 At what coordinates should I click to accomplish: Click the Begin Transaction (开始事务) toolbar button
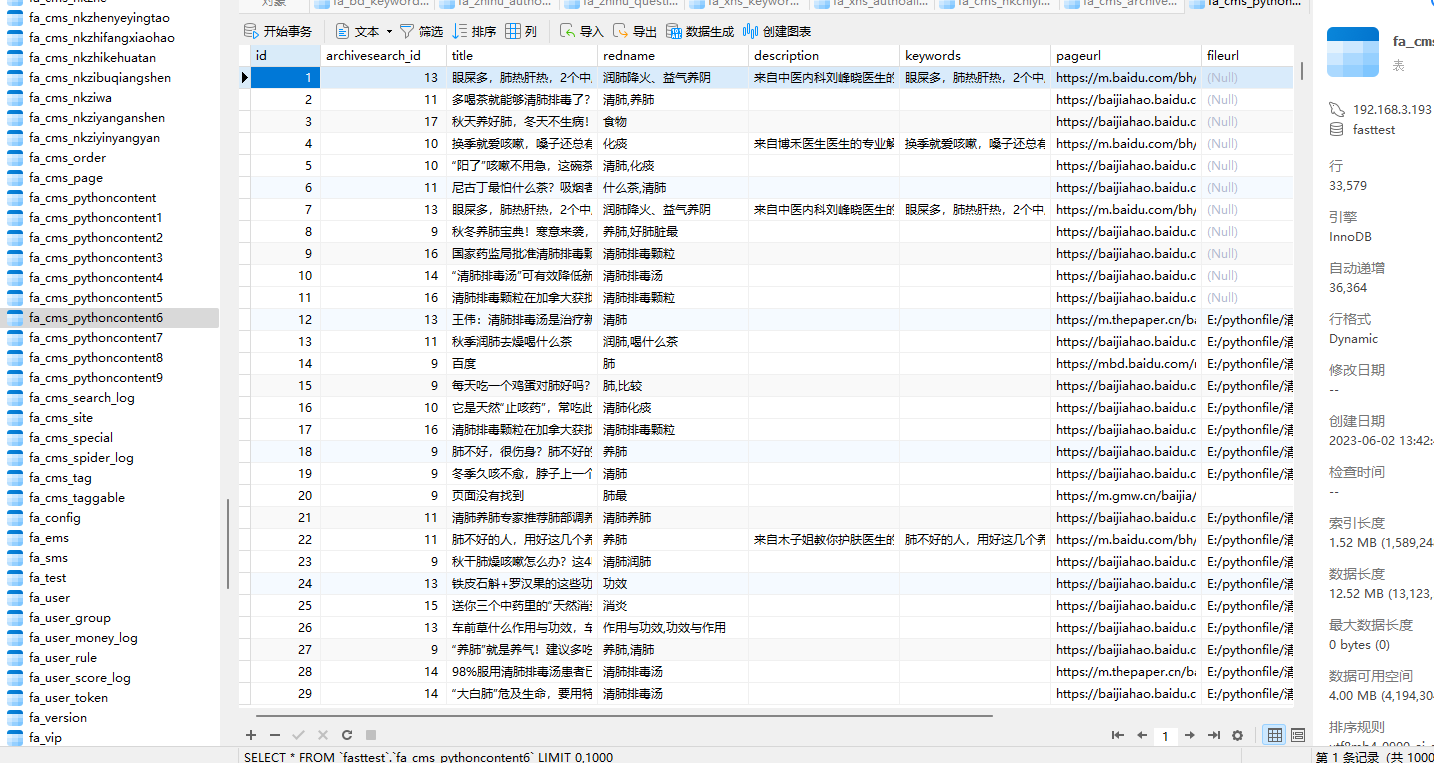pos(279,32)
